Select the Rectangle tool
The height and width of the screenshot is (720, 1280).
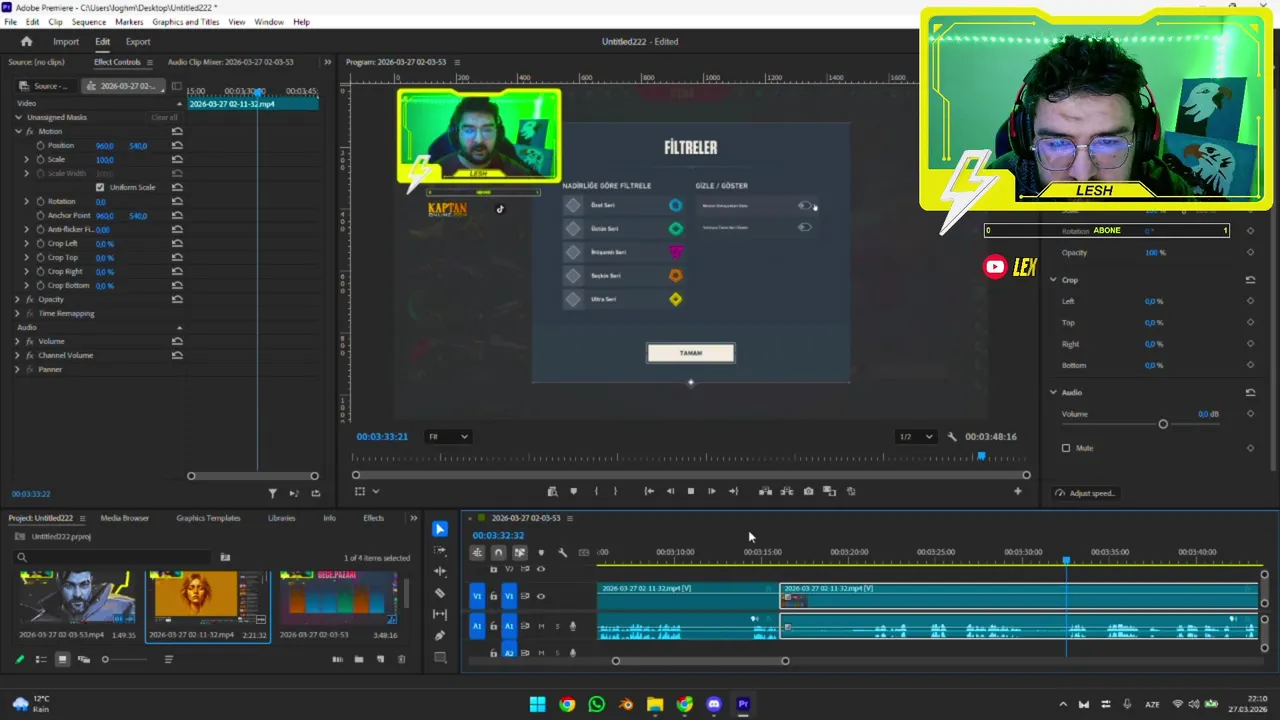440,658
